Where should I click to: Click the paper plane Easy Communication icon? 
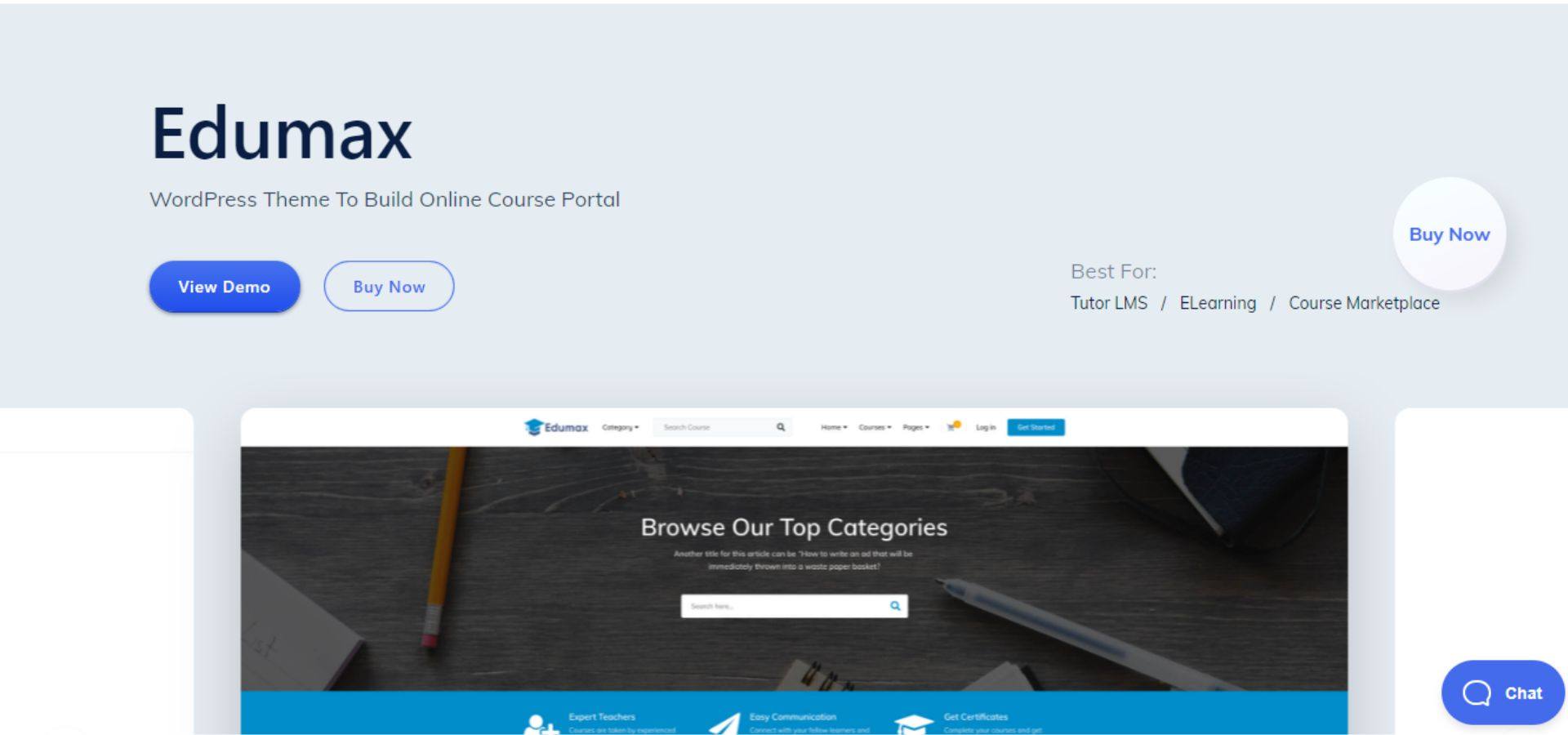[x=724, y=724]
